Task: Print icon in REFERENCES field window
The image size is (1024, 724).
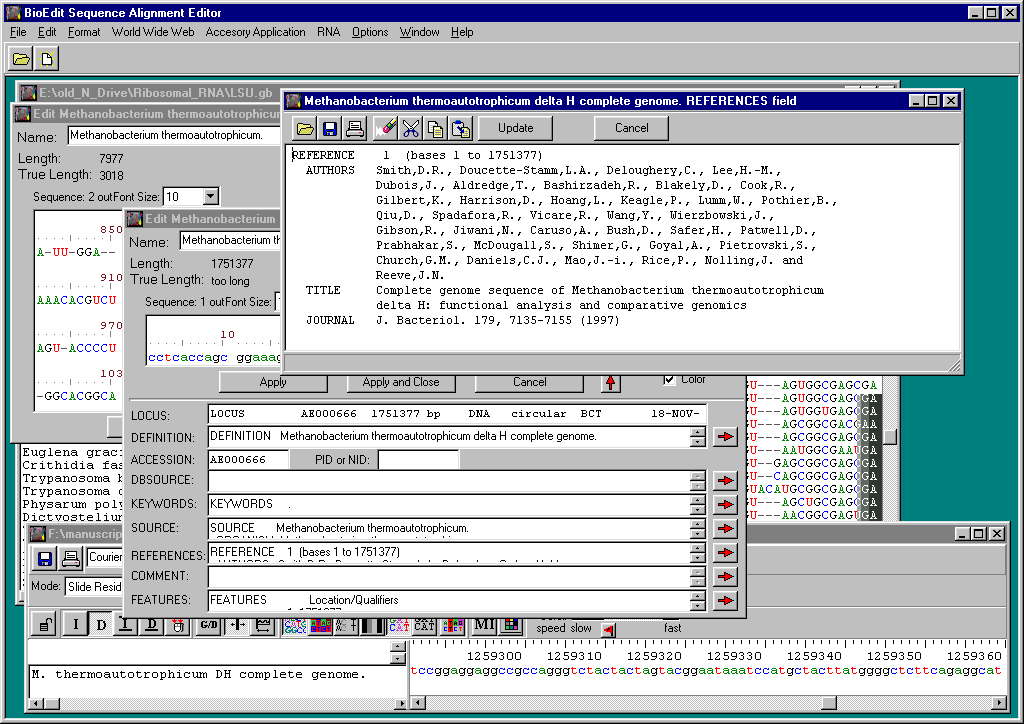Action: pos(355,129)
